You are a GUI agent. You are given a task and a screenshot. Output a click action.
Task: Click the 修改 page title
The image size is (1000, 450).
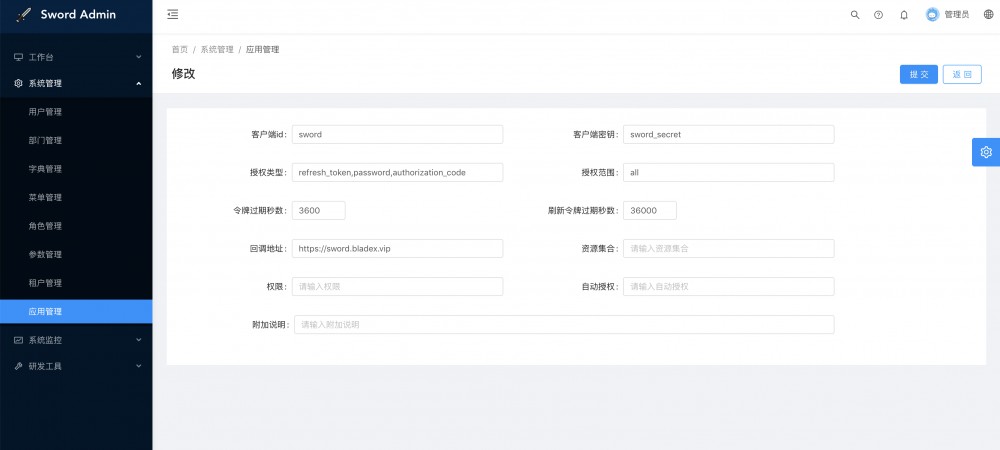(184, 73)
